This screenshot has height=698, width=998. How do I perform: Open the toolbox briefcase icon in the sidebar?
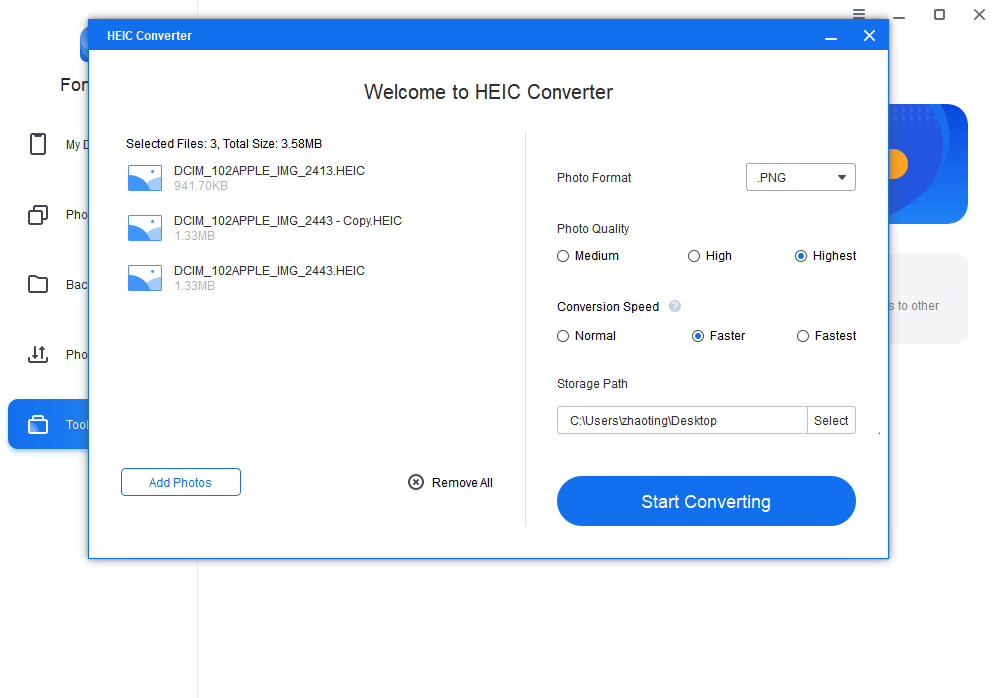[38, 424]
